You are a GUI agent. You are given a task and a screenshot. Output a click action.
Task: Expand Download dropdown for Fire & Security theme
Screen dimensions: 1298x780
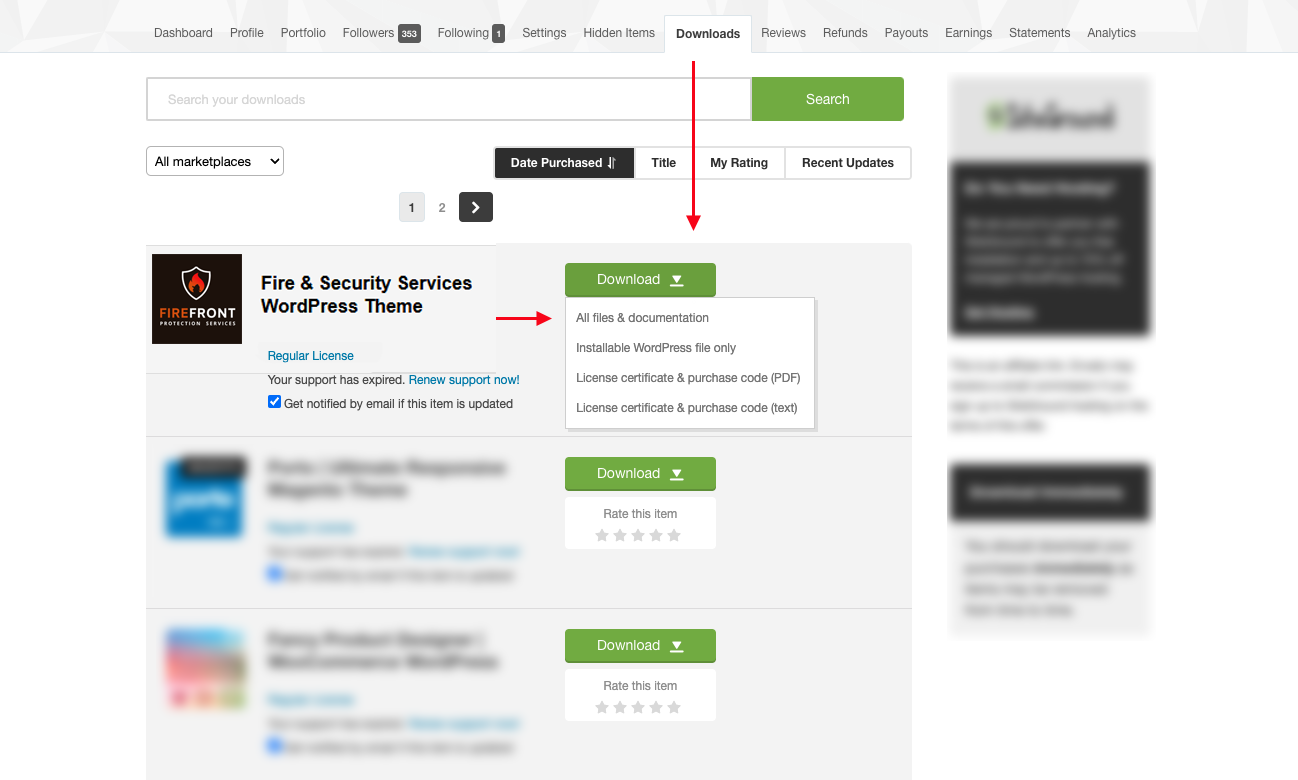tap(640, 280)
